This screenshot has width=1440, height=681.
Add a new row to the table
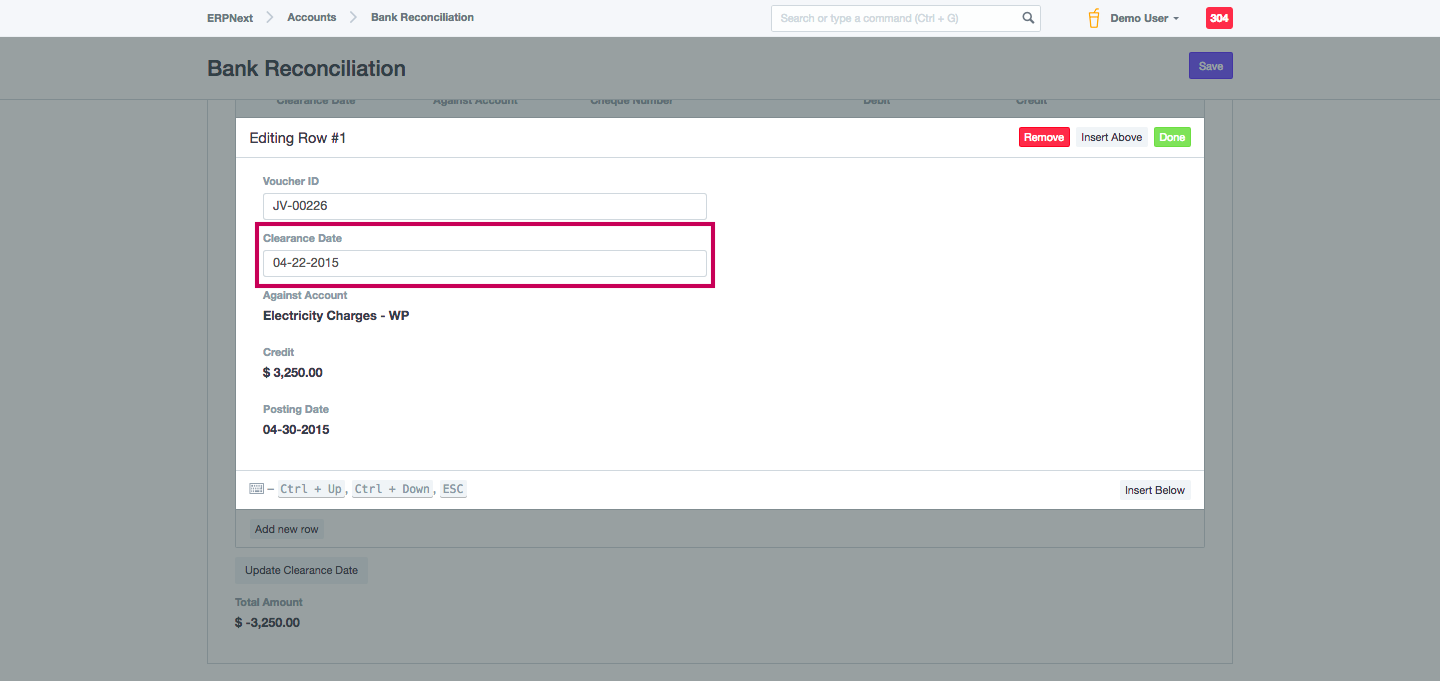(286, 528)
